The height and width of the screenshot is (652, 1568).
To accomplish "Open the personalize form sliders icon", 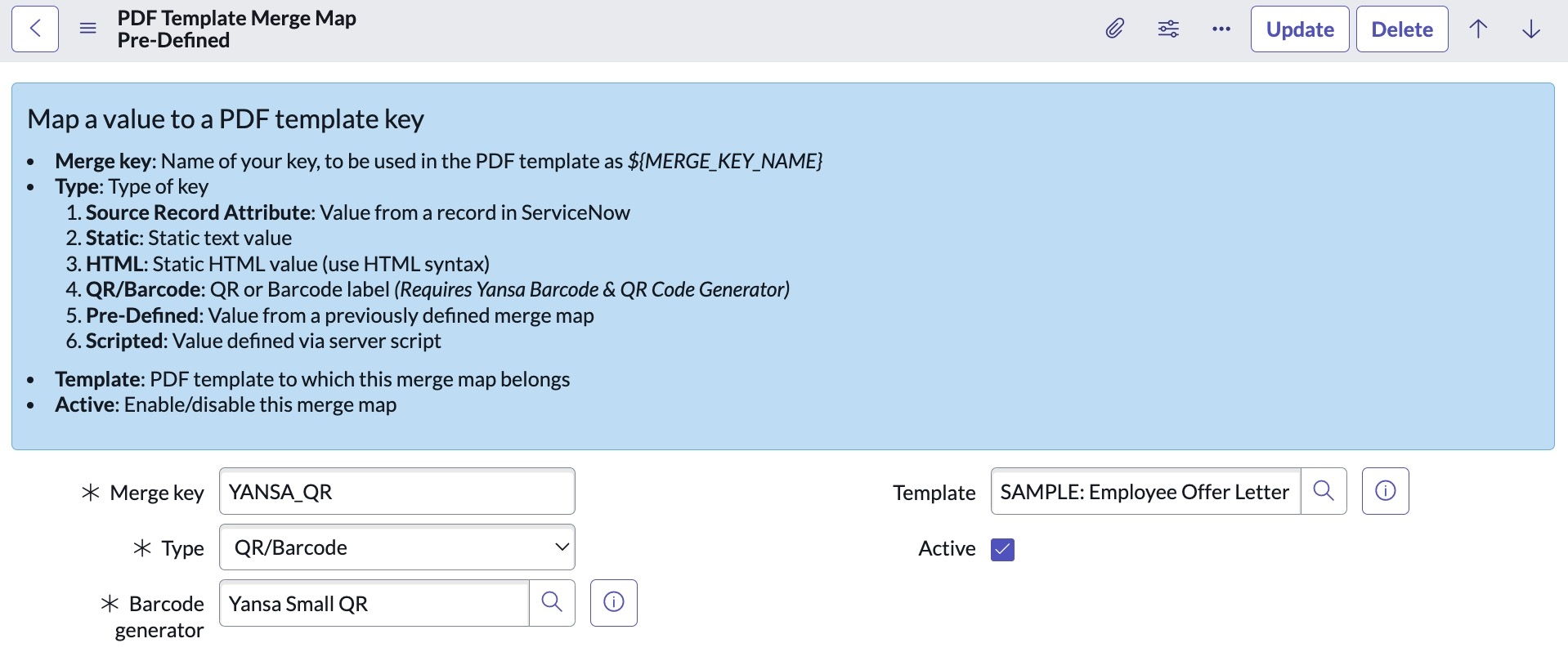I will tap(1168, 29).
